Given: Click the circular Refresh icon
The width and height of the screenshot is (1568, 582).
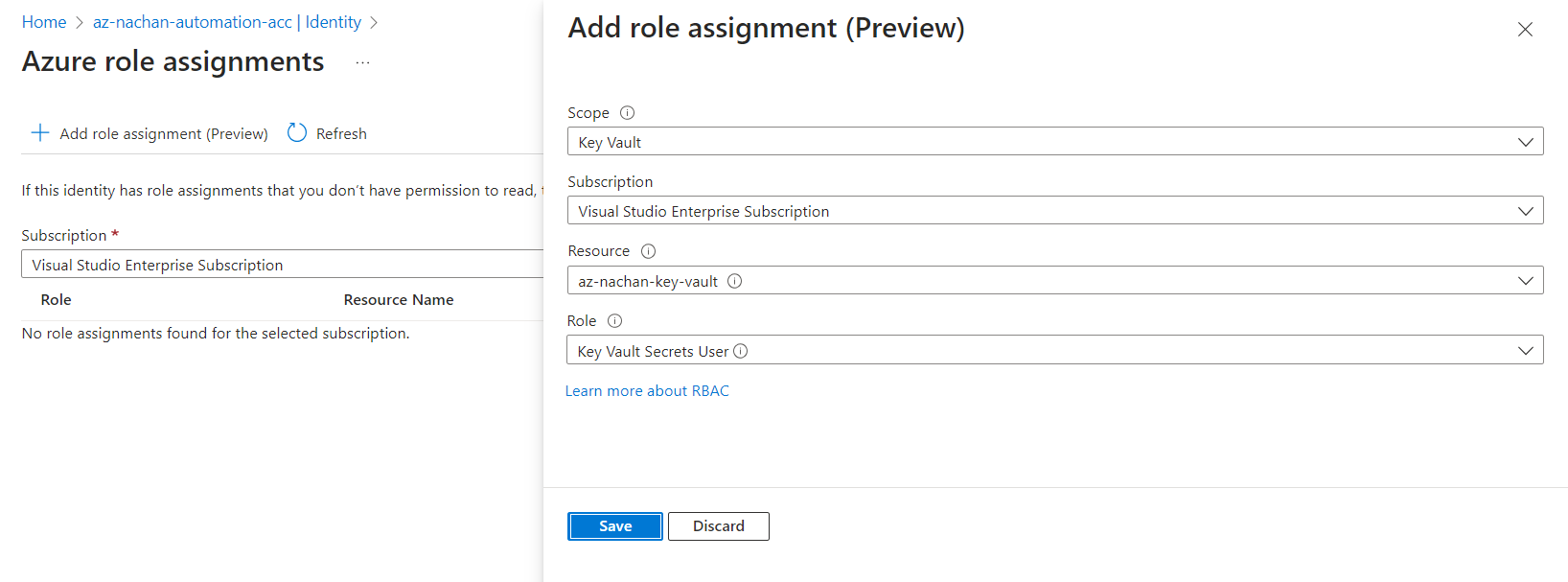Looking at the screenshot, I should pos(297,133).
